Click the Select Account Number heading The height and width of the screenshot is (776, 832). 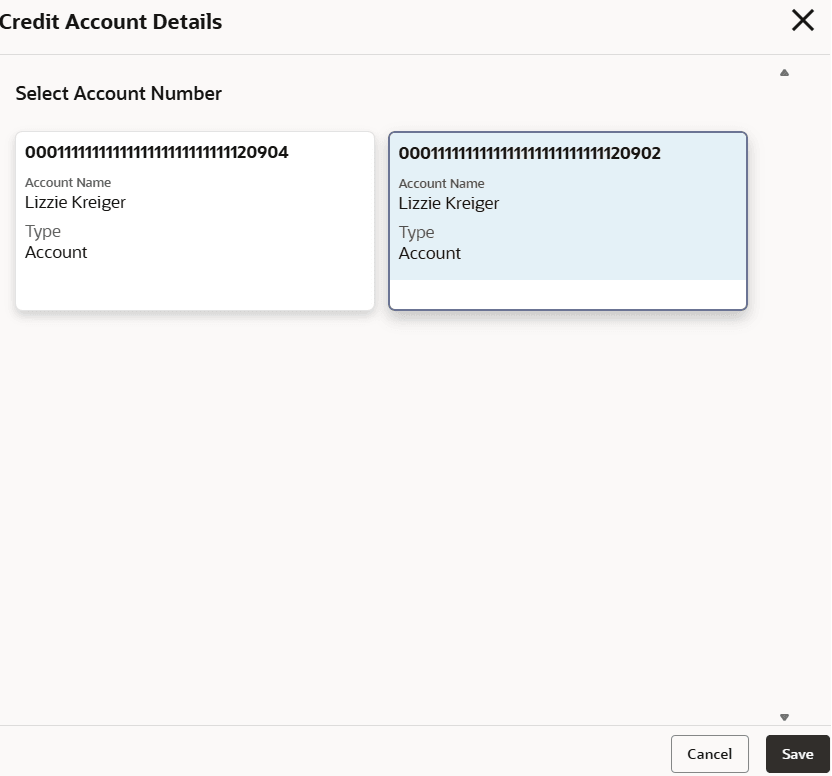click(118, 93)
